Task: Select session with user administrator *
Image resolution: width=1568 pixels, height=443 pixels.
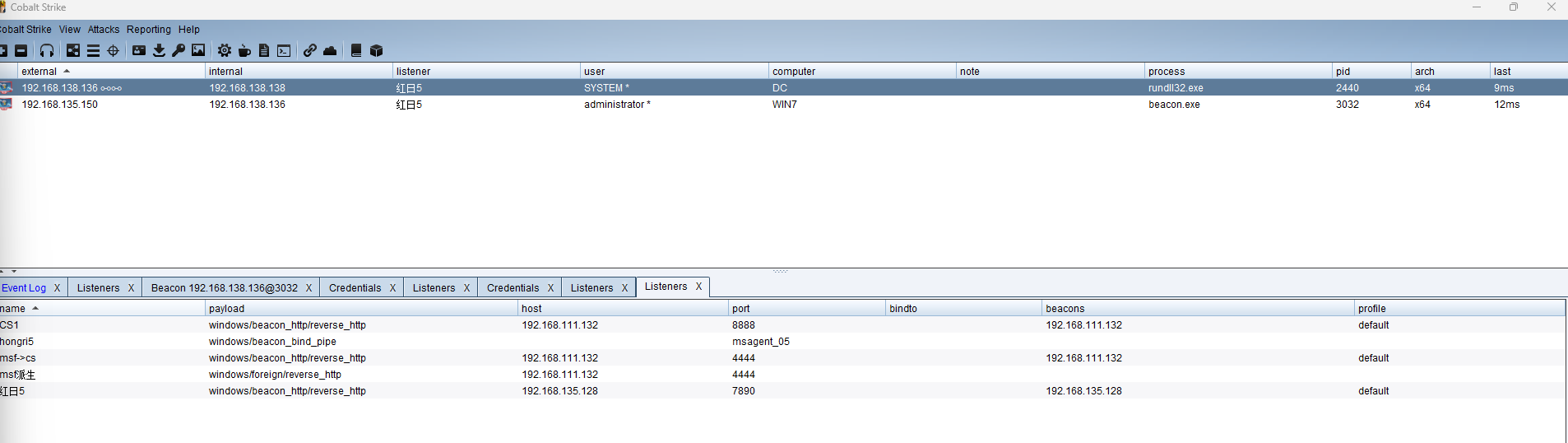Action: pos(784,105)
